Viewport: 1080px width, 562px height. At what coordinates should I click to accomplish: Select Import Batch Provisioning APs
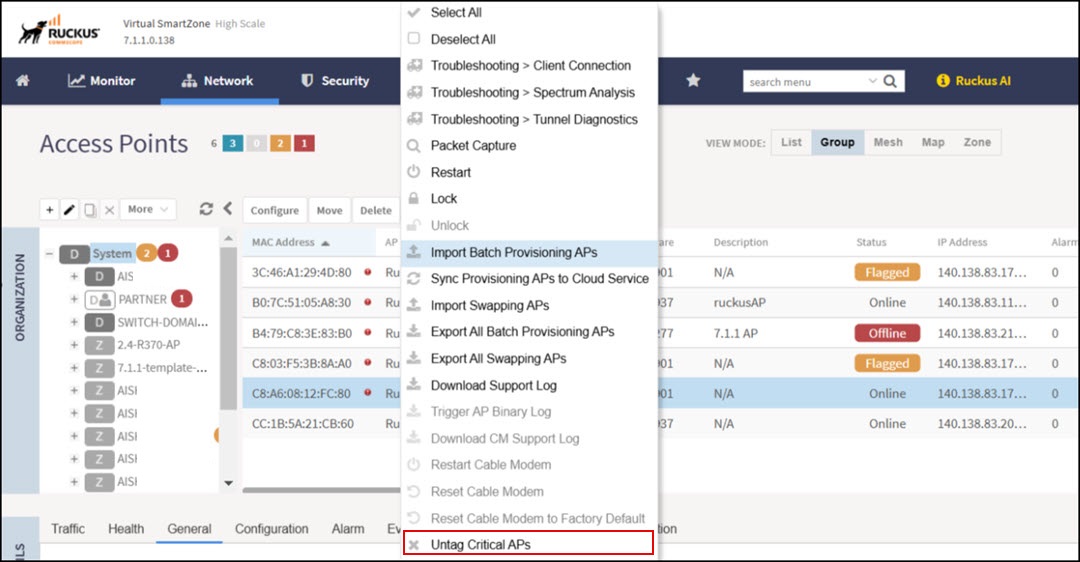pos(529,252)
